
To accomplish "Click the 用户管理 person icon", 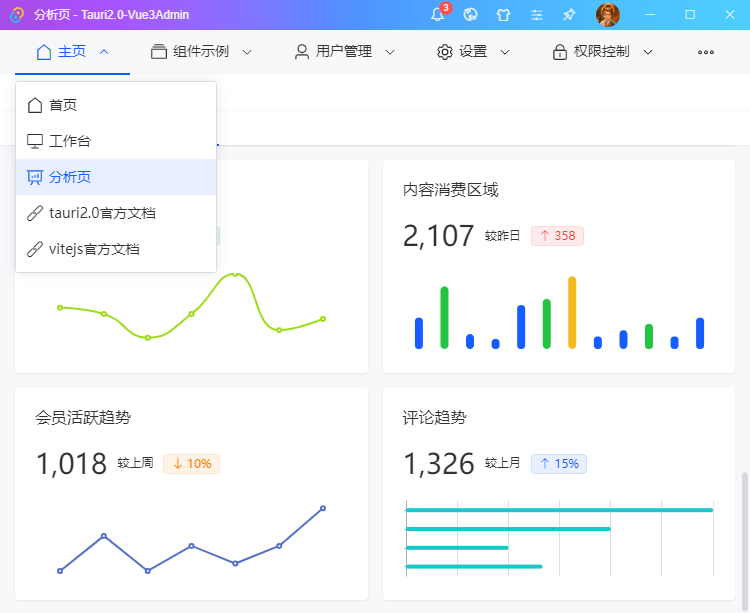I will click(x=301, y=52).
